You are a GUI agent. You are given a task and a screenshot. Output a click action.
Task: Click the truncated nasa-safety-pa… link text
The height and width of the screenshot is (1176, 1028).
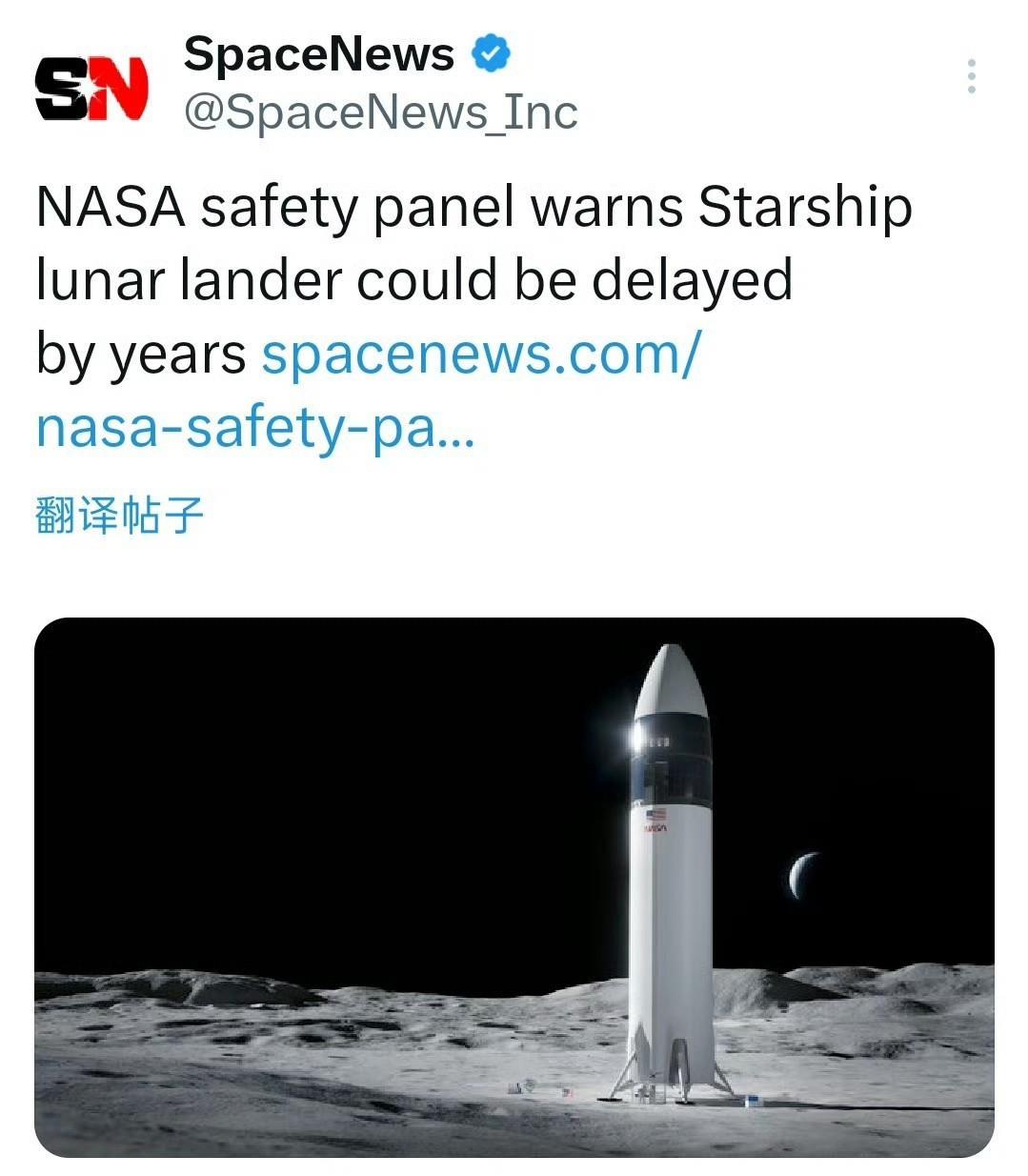point(253,428)
